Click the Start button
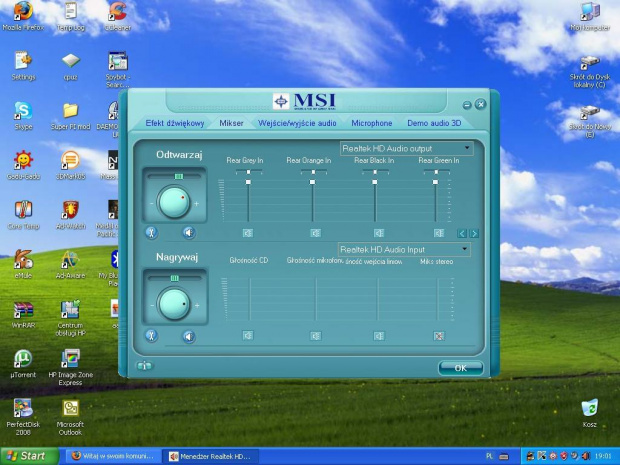The width and height of the screenshot is (620, 465). (x=28, y=456)
